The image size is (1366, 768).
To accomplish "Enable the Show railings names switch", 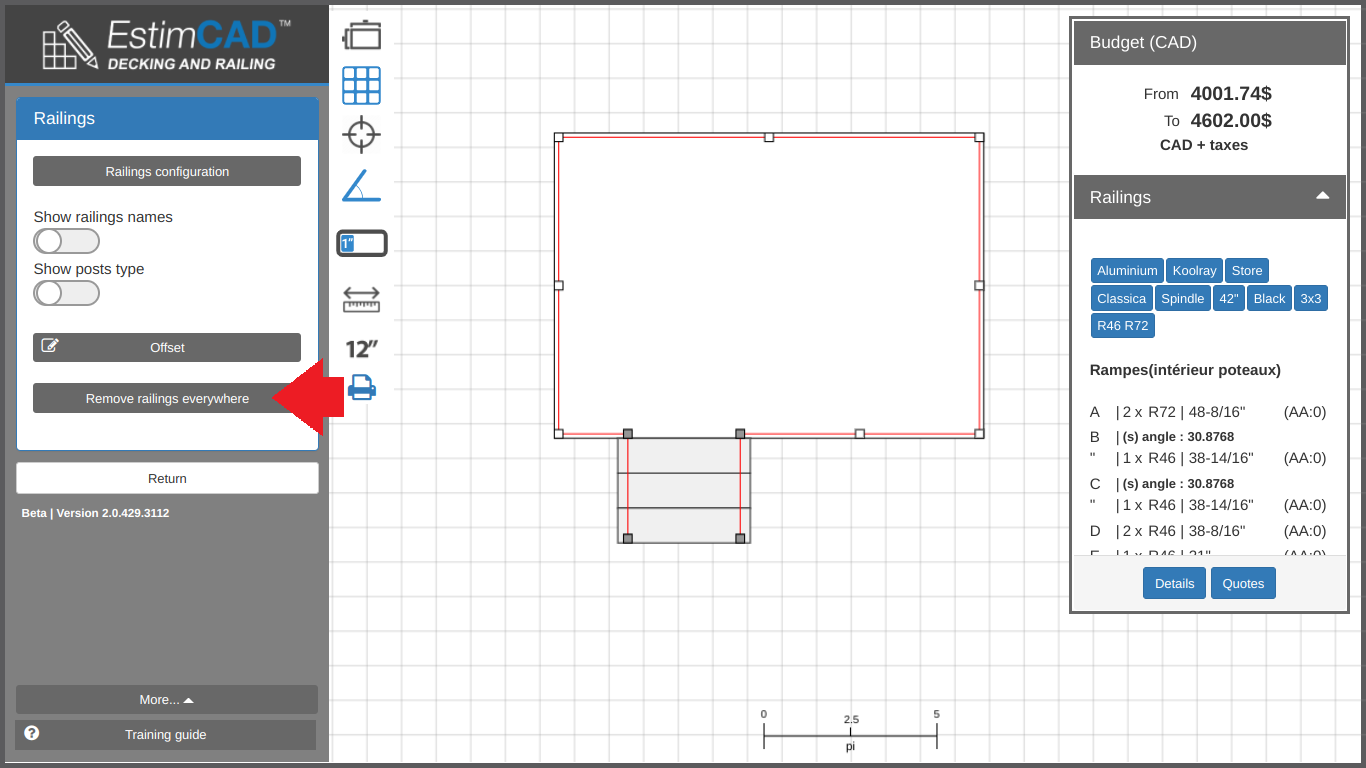I will (66, 241).
